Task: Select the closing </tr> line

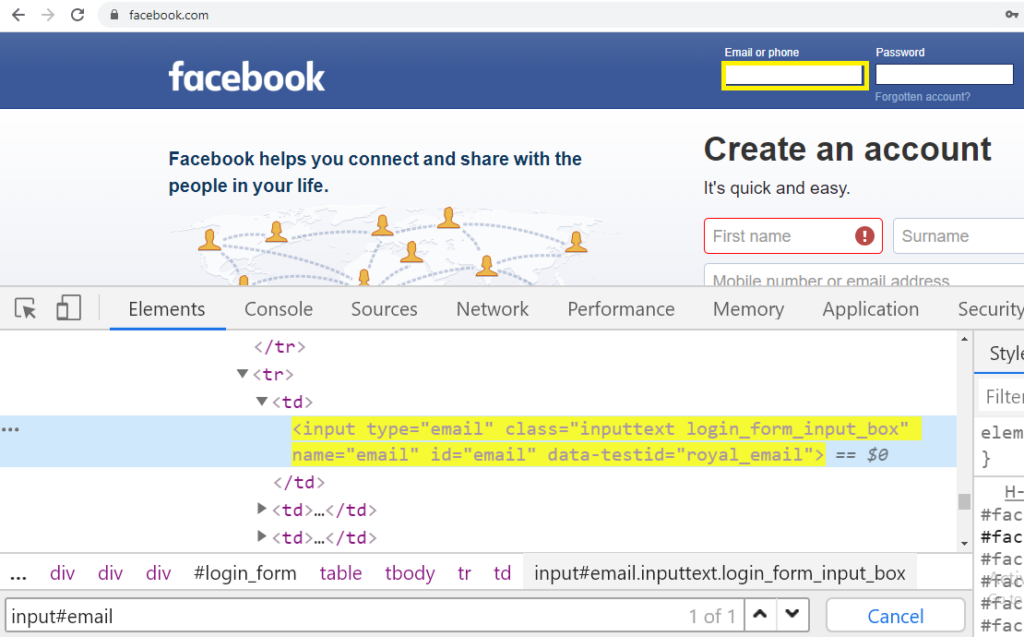Action: [280, 346]
